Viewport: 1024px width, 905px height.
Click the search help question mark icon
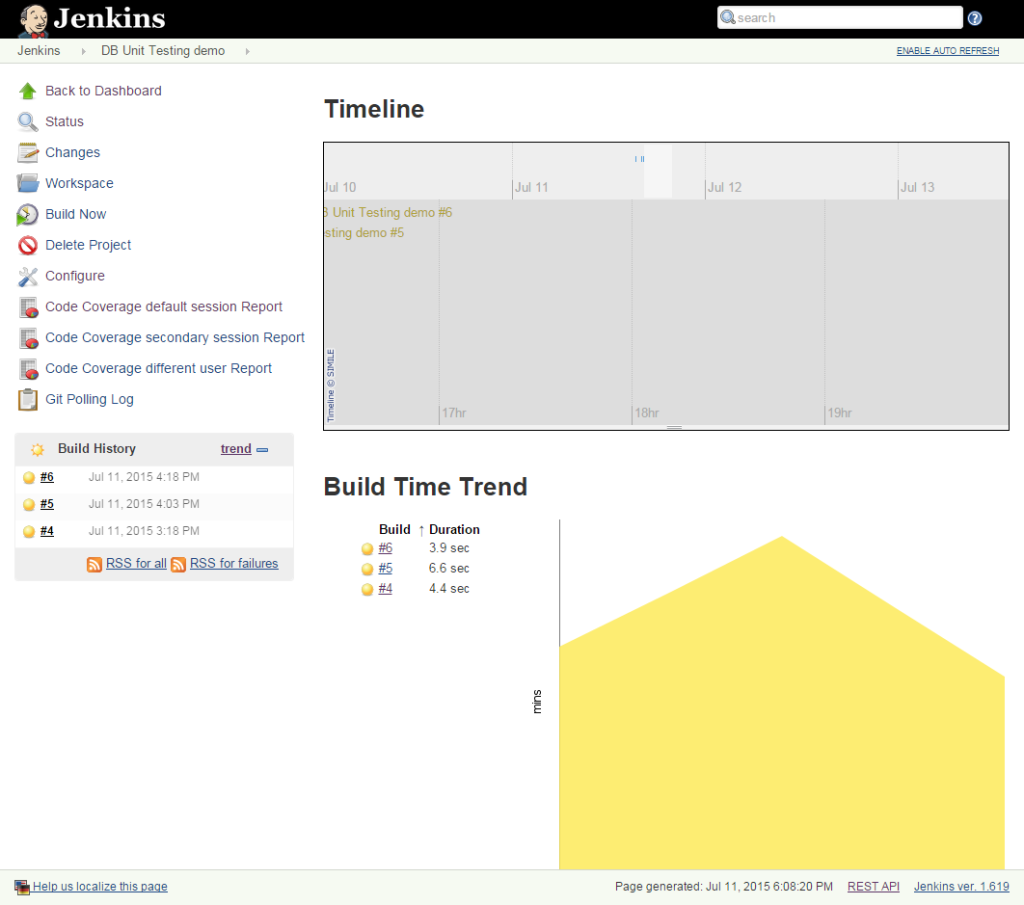tap(974, 18)
